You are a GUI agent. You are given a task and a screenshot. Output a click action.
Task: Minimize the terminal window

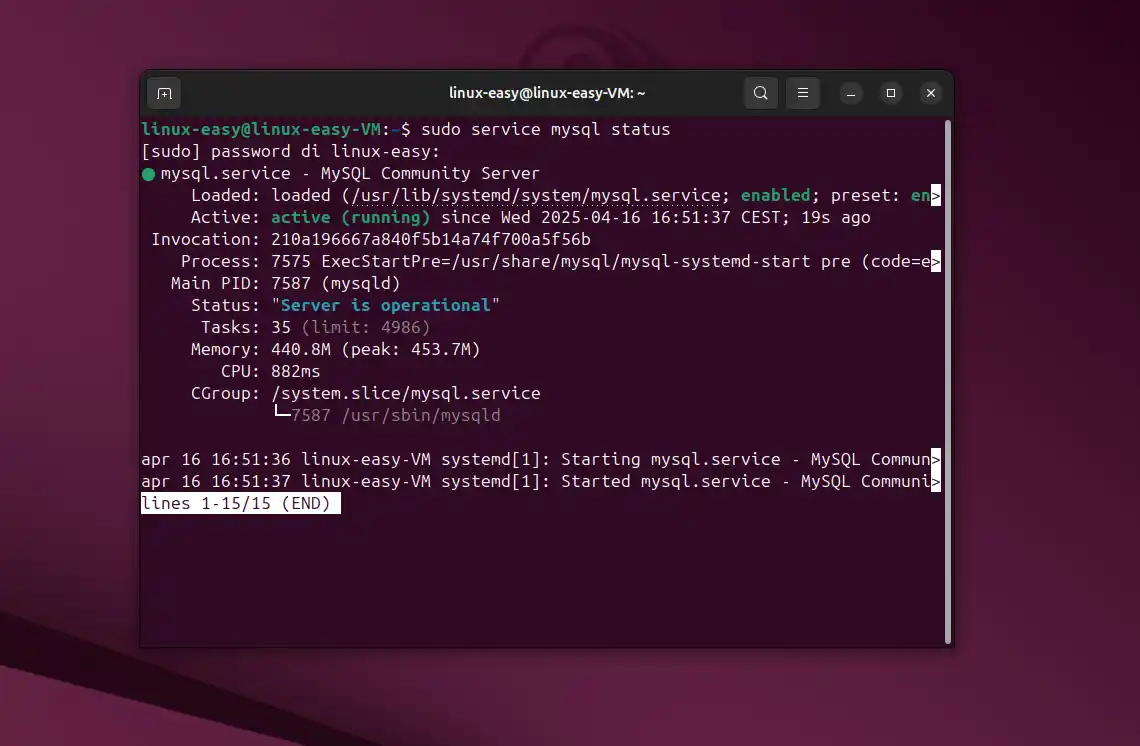(851, 93)
